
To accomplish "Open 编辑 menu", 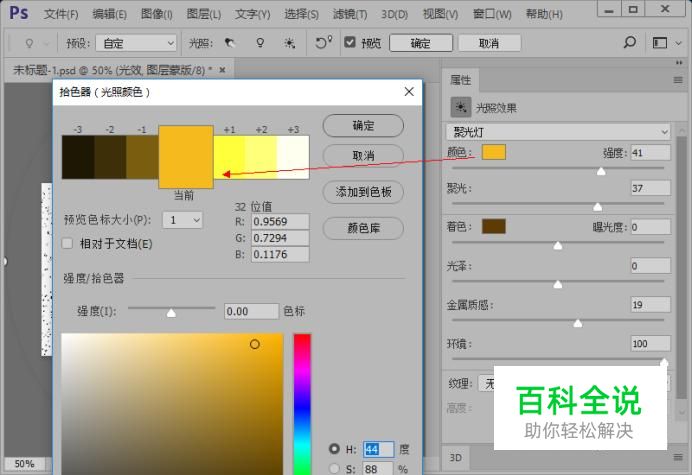I will click(109, 14).
